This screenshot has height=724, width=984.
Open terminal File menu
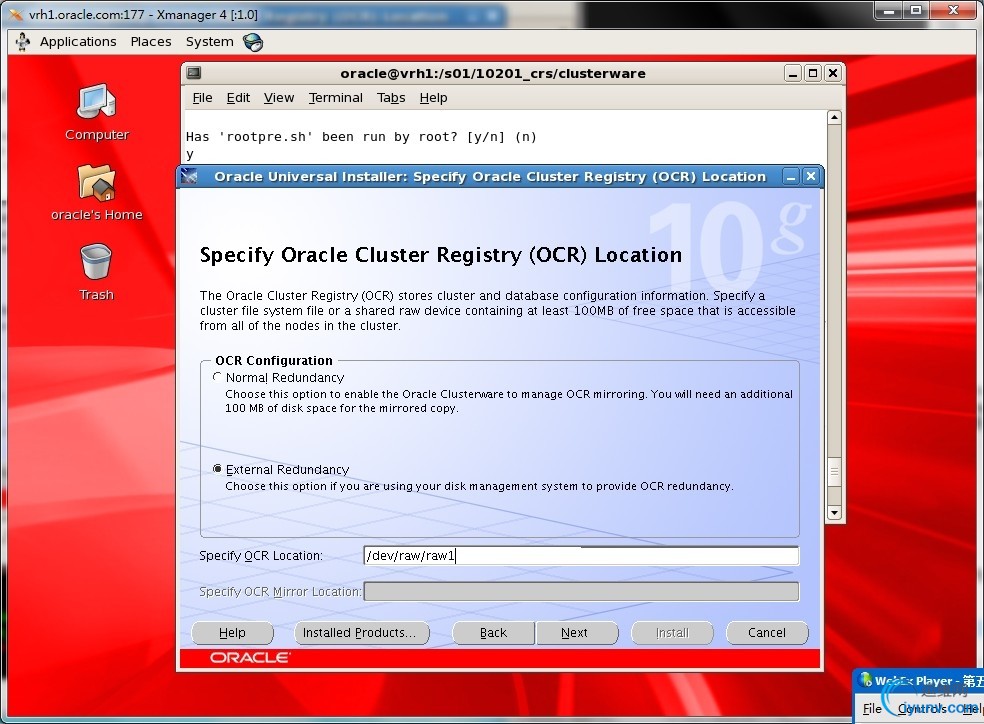click(202, 98)
